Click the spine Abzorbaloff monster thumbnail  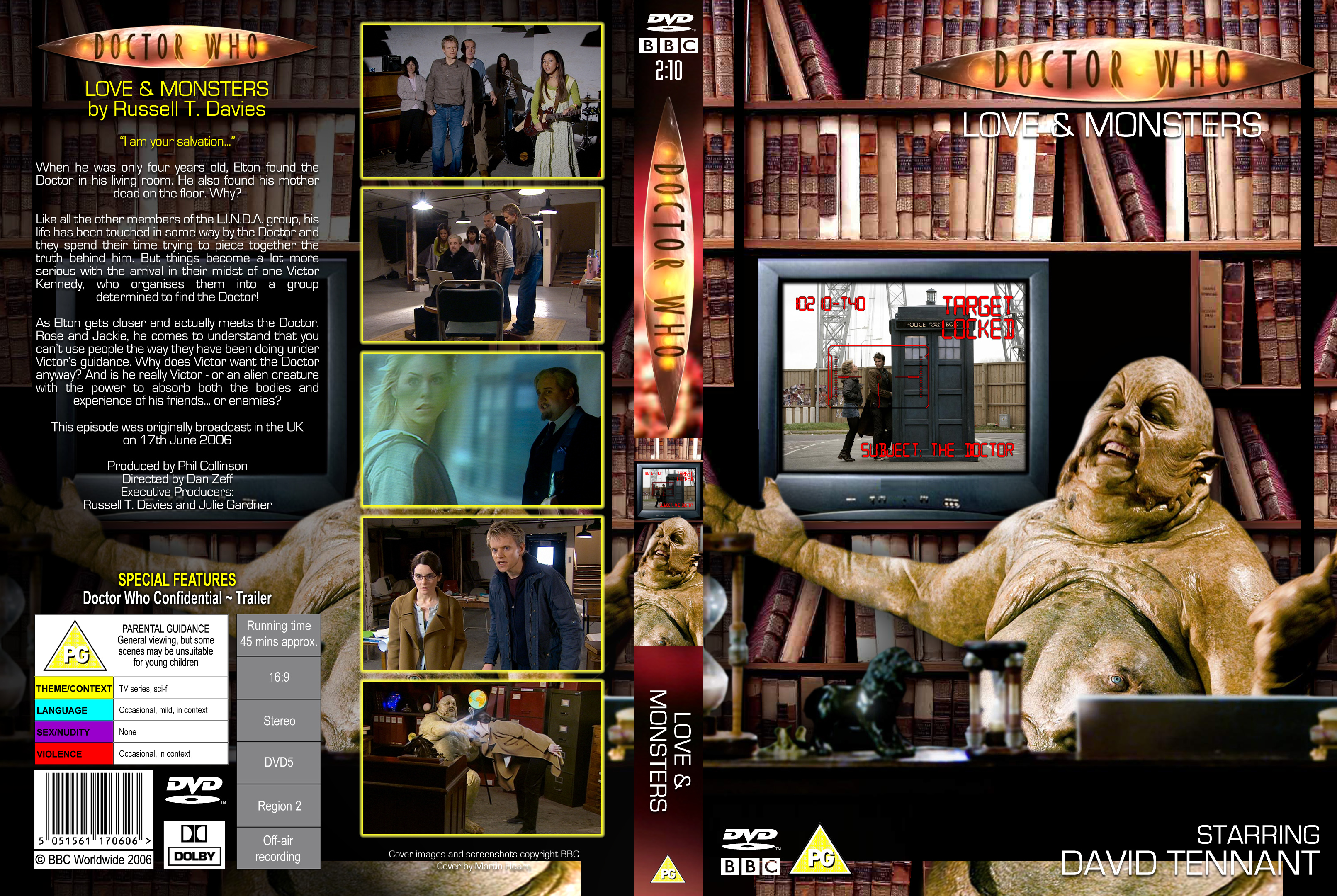[668, 582]
